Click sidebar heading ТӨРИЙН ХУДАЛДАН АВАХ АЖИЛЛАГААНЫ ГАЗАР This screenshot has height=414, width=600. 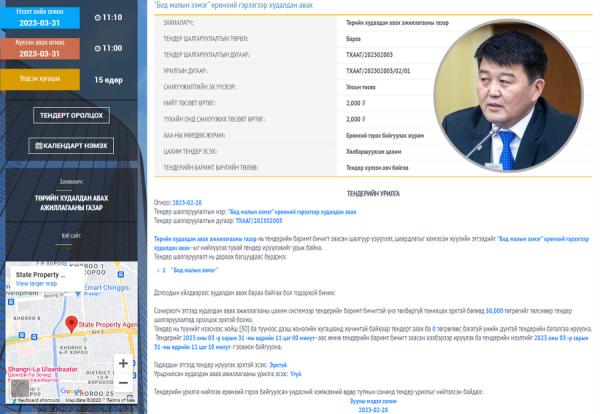click(72, 203)
